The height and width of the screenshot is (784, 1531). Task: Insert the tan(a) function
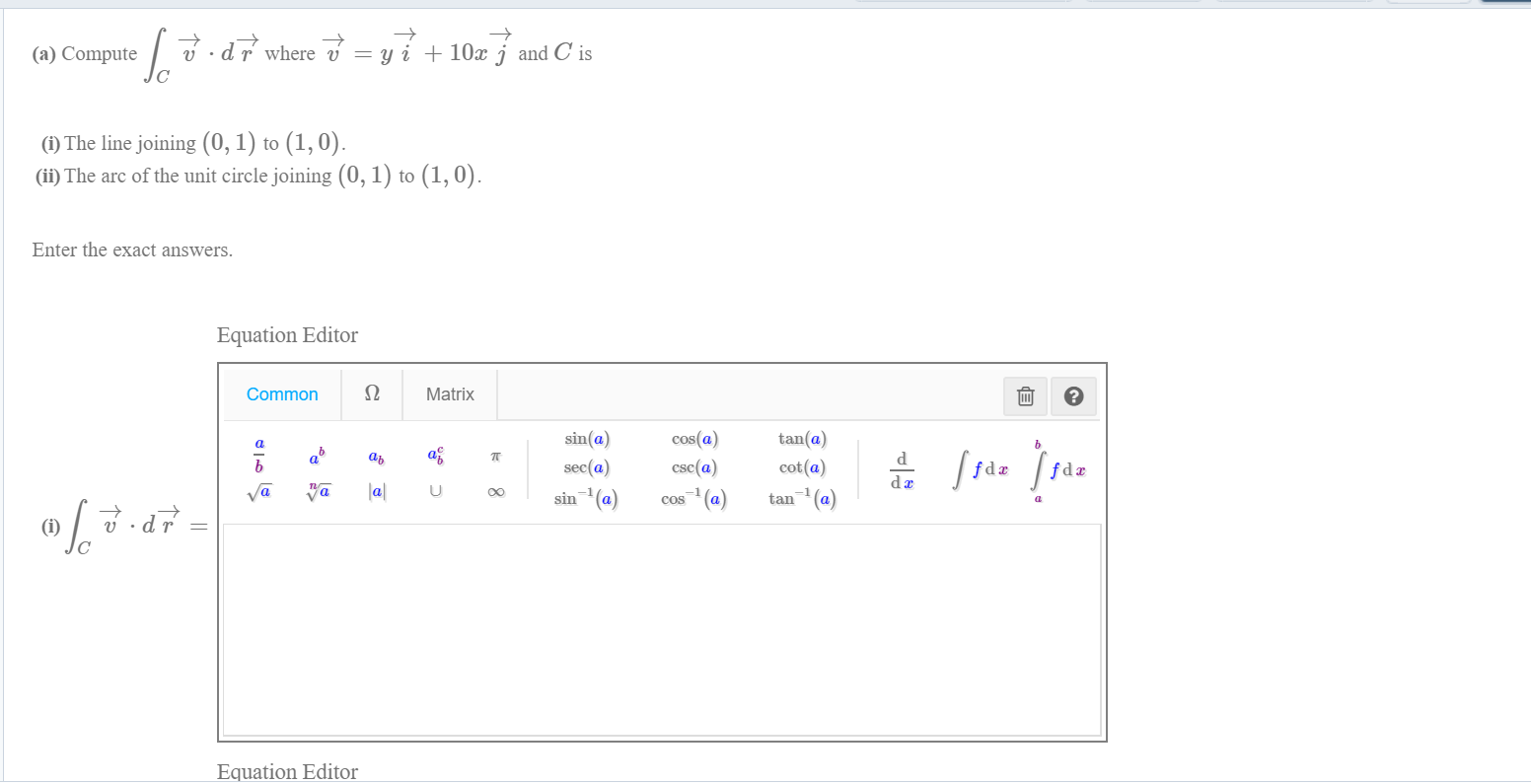pos(802,439)
